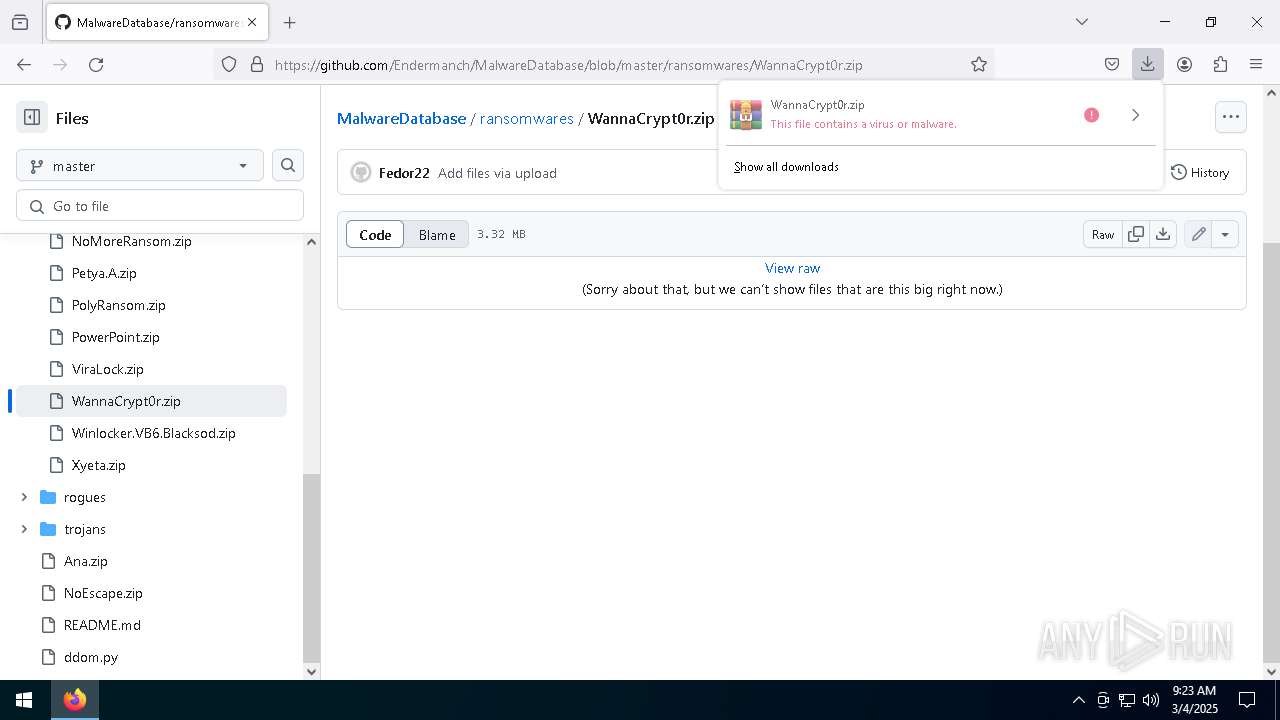
Task: Show hidden system tray icons
Action: tap(1078, 700)
